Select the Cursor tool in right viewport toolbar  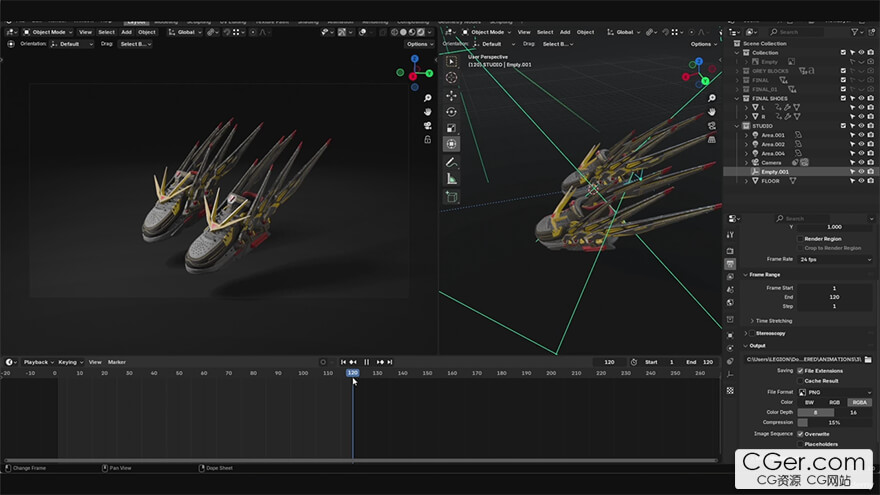[451, 78]
